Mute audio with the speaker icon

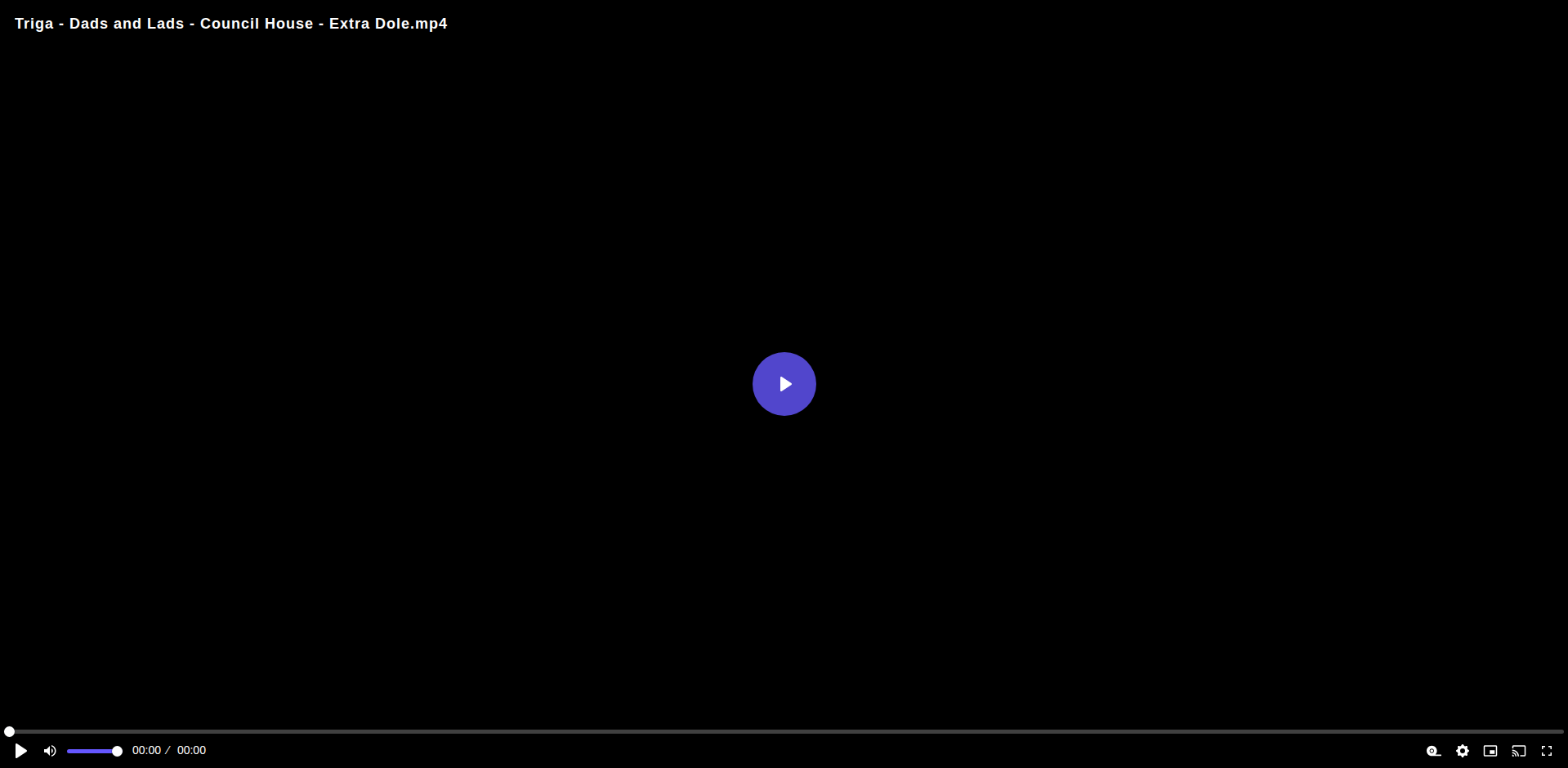pos(50,751)
